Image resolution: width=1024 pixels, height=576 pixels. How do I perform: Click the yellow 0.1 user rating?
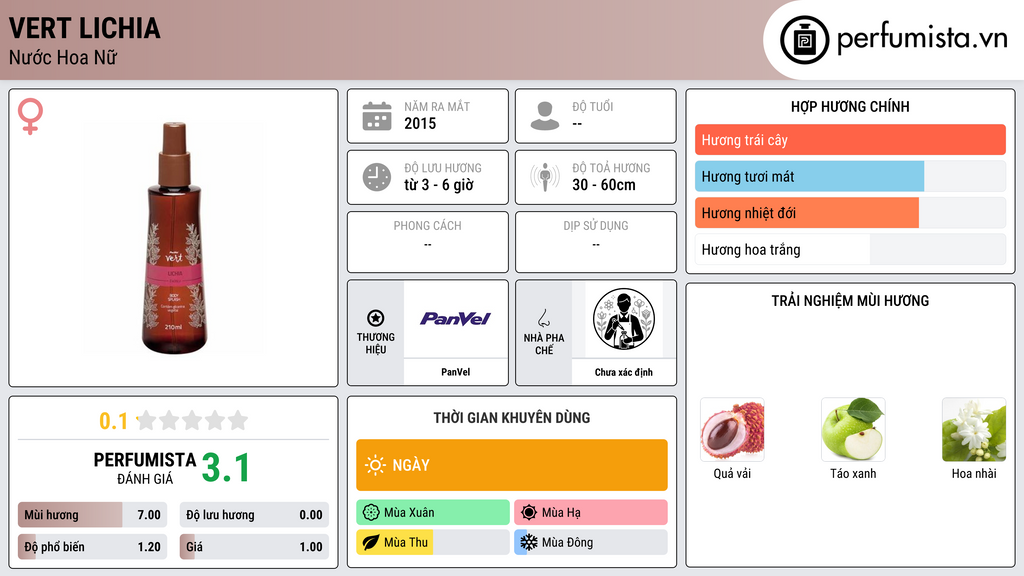[113, 421]
